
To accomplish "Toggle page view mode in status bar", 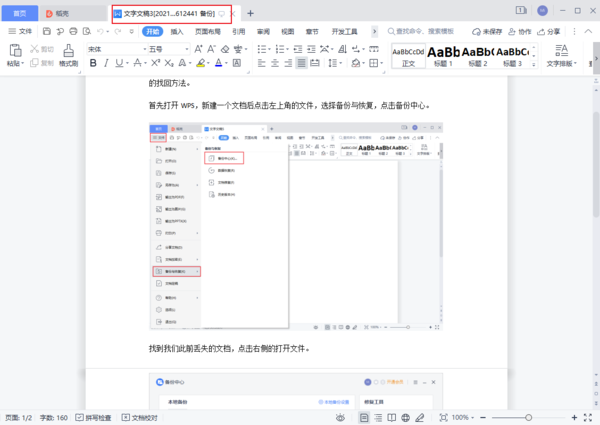I will coord(364,418).
